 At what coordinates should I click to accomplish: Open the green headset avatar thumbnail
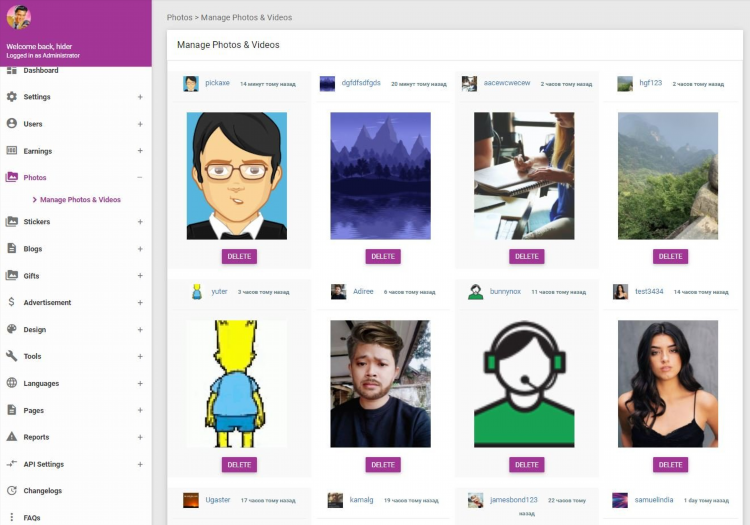[x=524, y=384]
